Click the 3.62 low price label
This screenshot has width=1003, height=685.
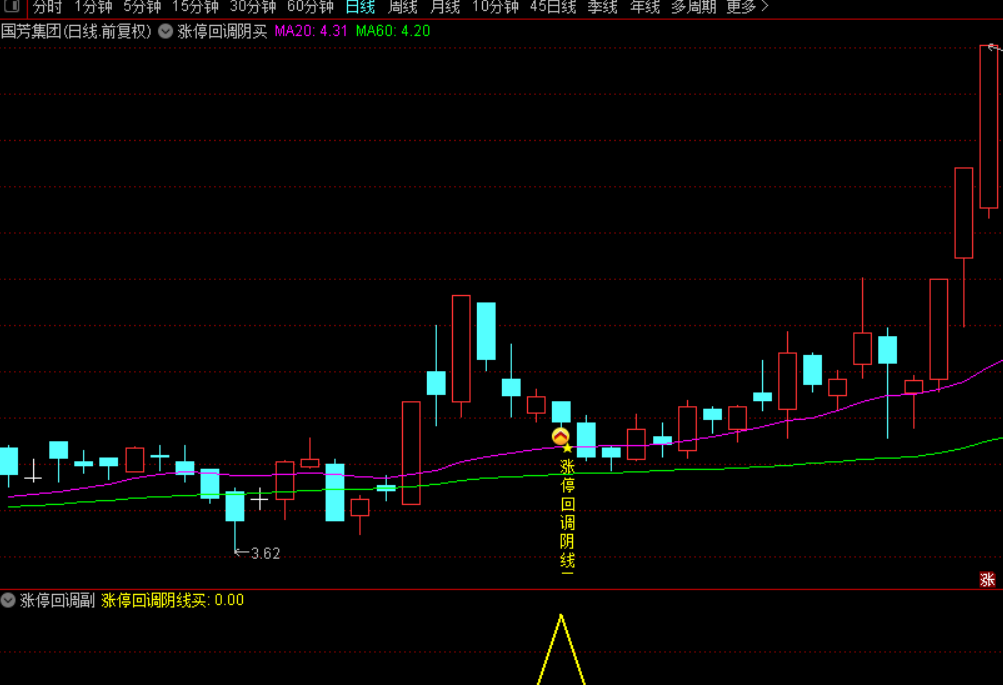pos(265,553)
